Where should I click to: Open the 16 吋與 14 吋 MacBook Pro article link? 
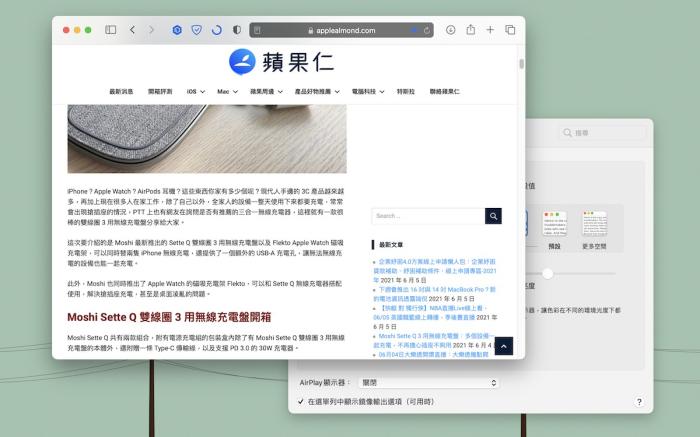[x=434, y=294]
